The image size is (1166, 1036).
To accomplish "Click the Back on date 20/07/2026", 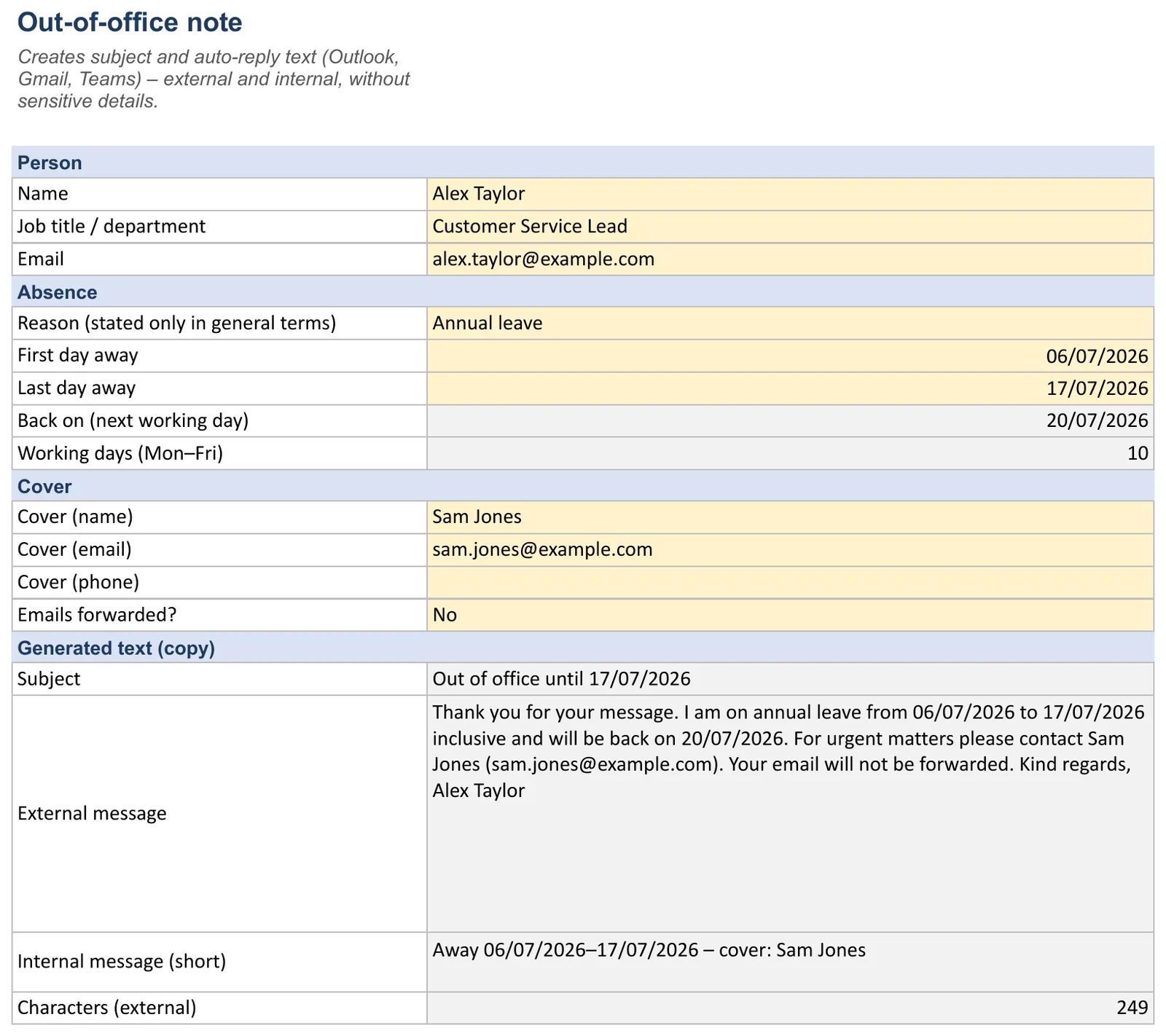I will pos(790,421).
